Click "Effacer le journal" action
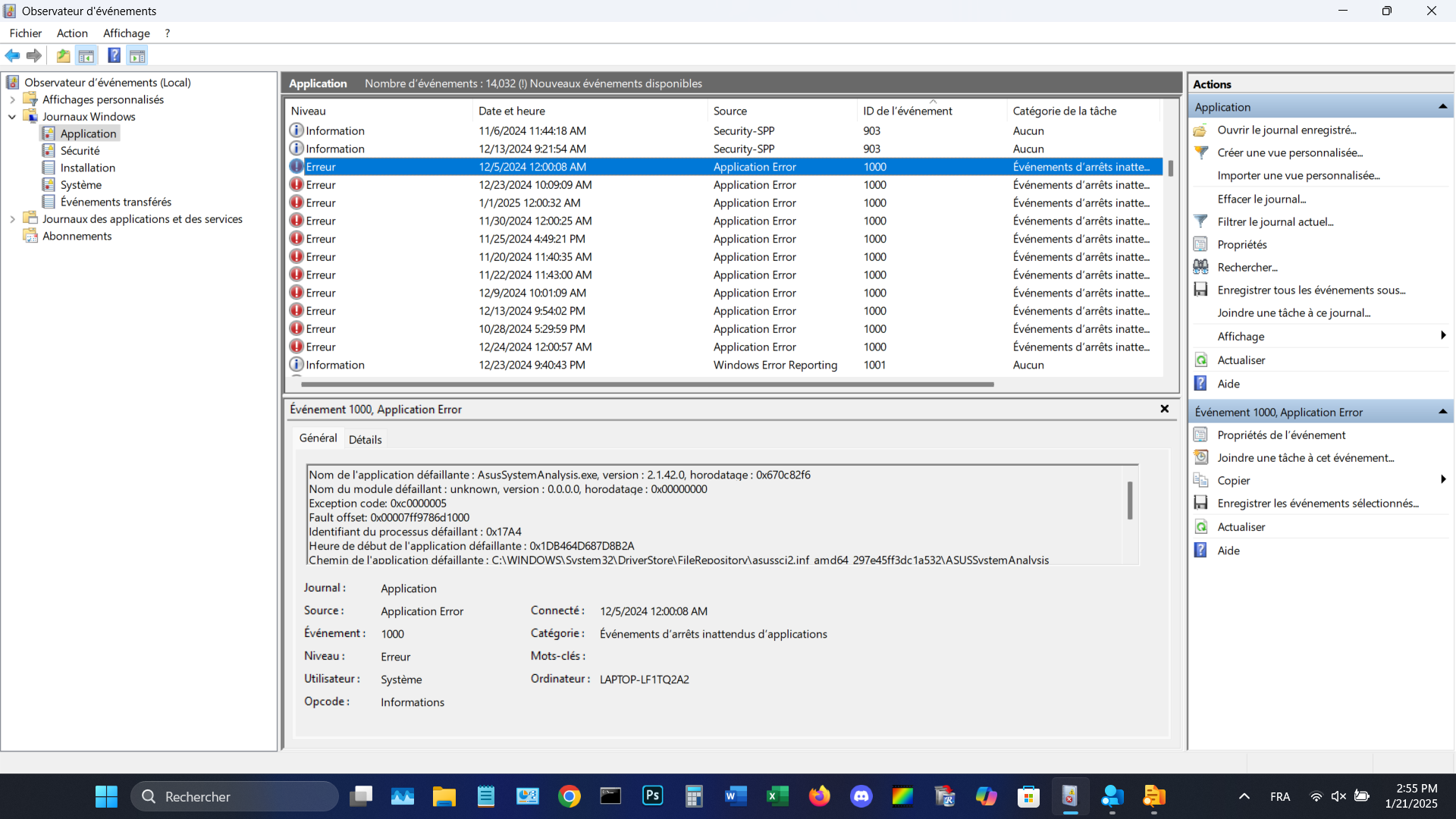Viewport: 1456px width, 819px height. point(1261,199)
